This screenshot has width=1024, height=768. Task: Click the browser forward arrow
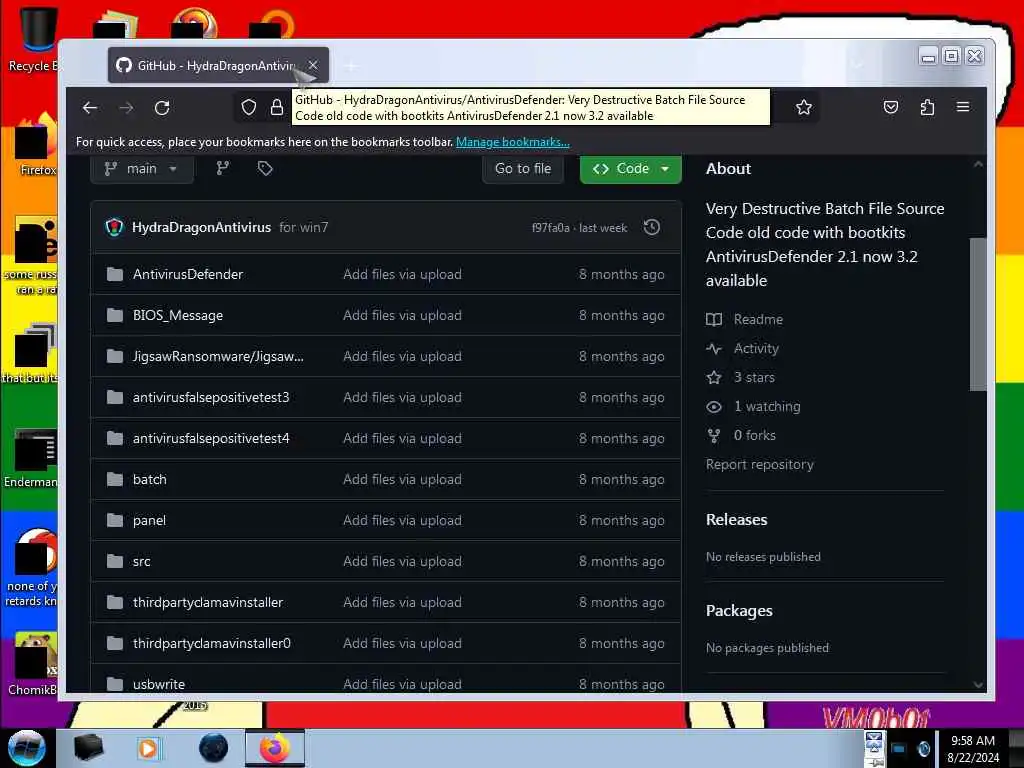click(127, 108)
